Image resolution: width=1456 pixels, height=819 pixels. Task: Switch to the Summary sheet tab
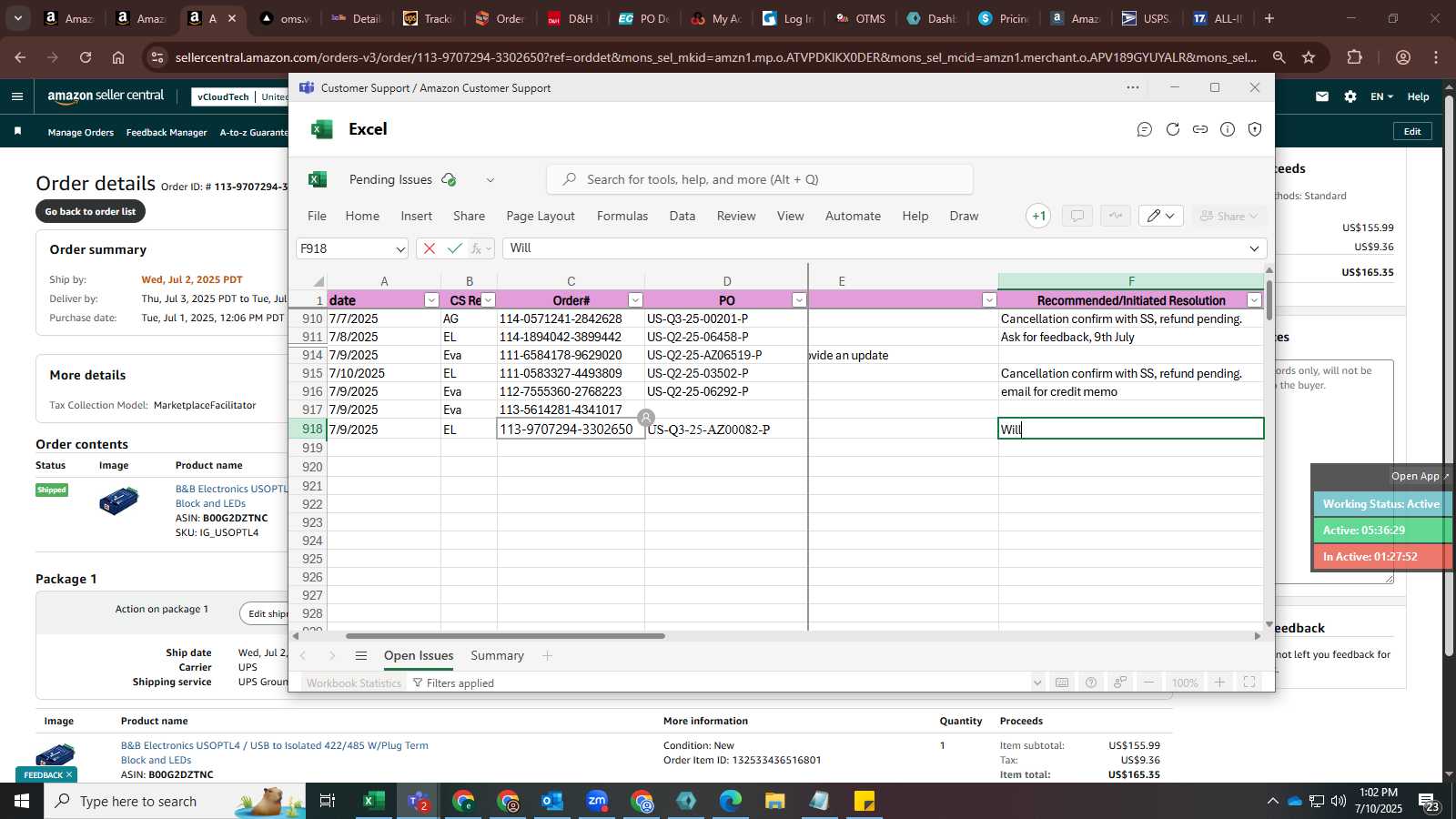click(497, 655)
